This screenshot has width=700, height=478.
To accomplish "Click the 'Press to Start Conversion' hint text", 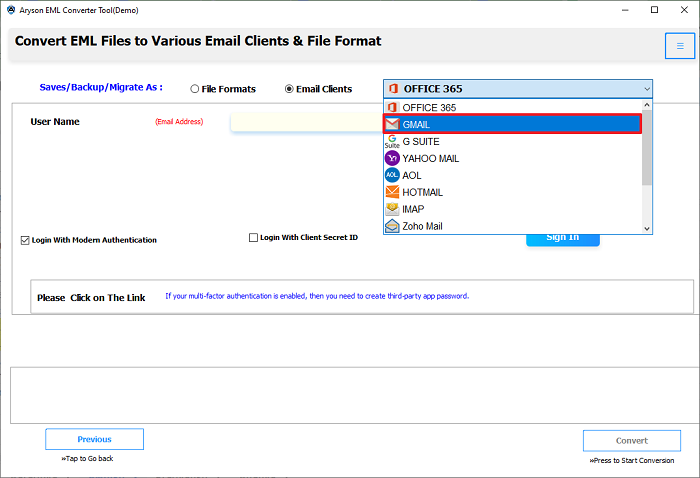I will pos(632,460).
